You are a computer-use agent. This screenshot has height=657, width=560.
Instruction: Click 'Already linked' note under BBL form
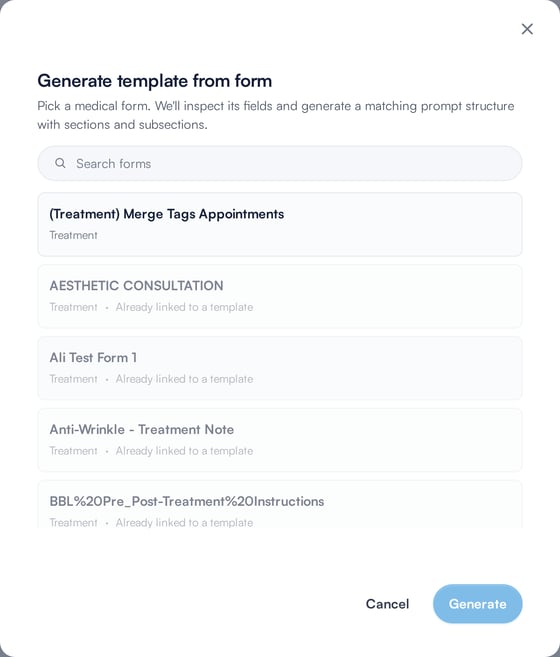coord(184,522)
